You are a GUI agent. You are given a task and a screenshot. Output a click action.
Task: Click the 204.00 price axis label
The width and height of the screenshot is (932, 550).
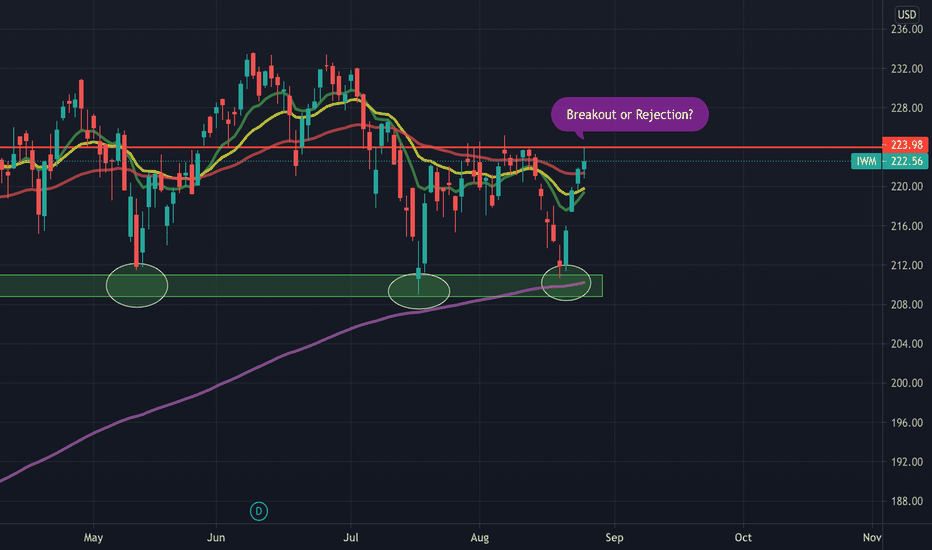pos(906,344)
